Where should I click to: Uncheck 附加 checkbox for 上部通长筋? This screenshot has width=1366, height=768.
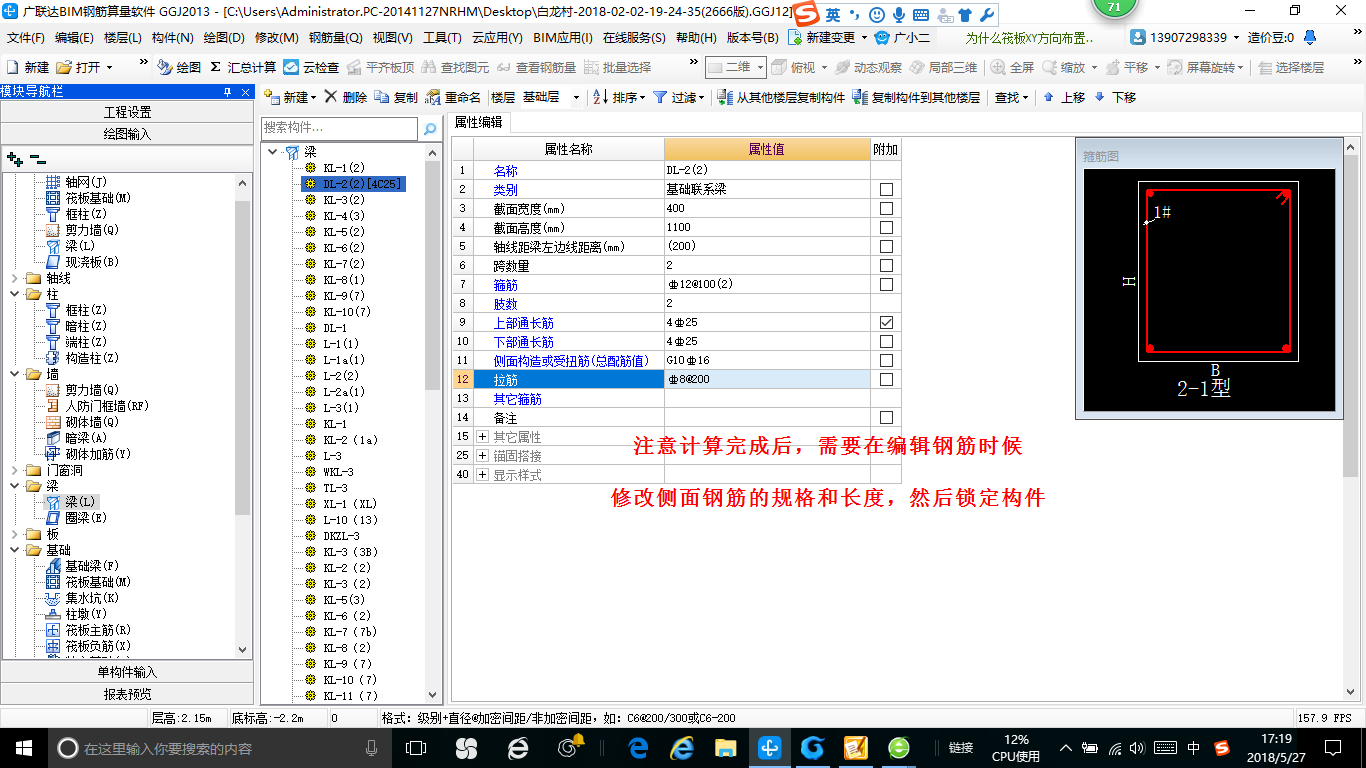(x=886, y=323)
